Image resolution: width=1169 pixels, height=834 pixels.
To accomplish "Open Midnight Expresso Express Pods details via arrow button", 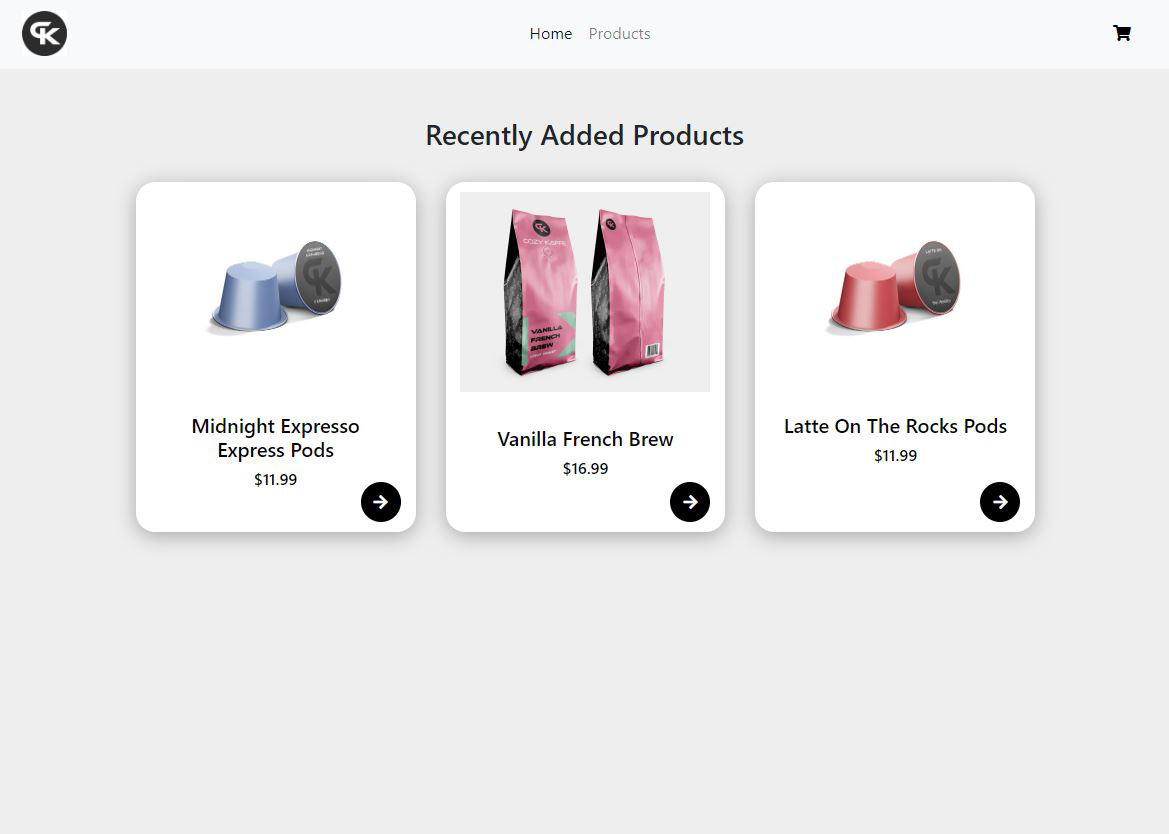I will [381, 501].
